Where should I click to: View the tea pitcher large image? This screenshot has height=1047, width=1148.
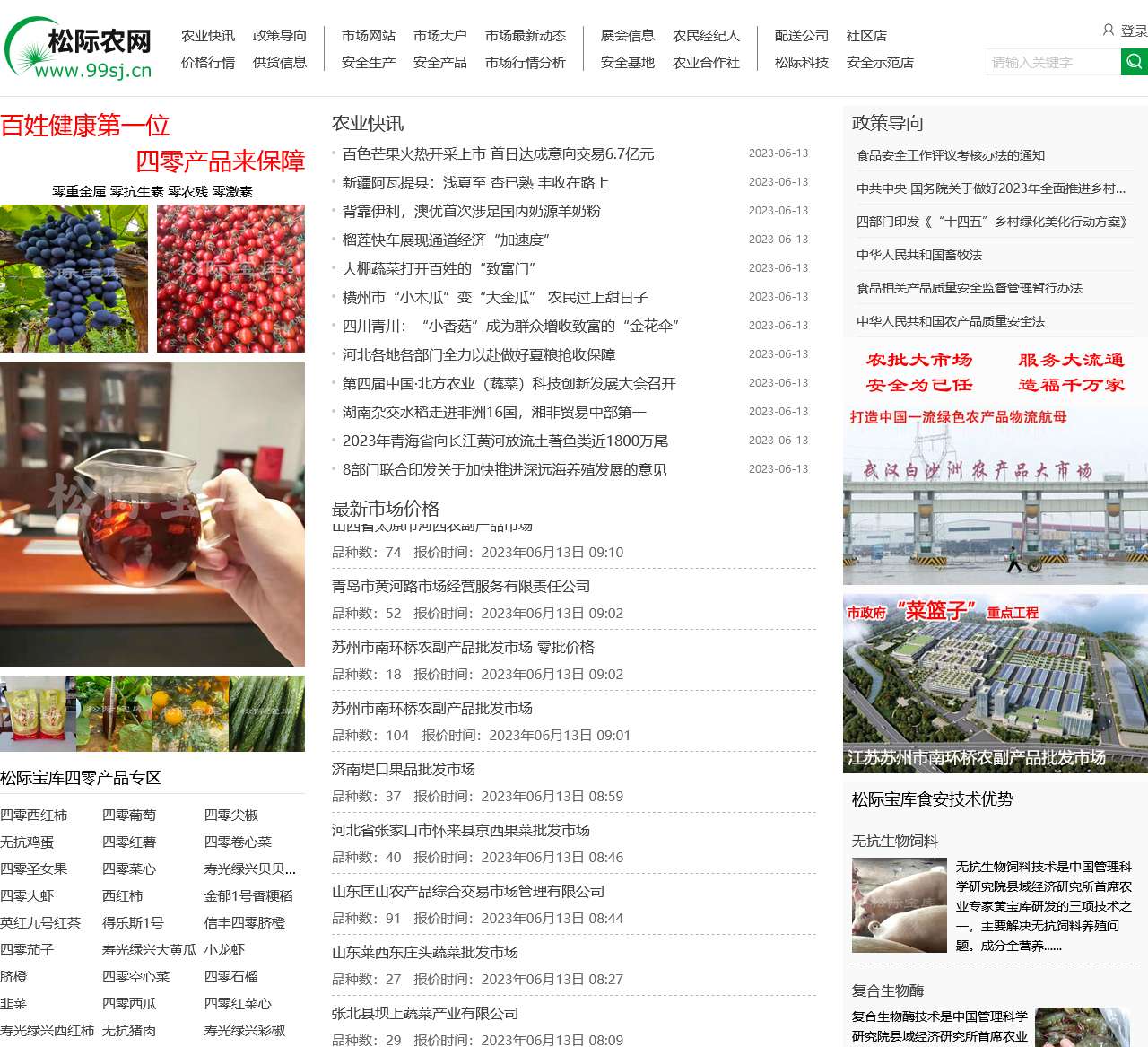[x=152, y=514]
